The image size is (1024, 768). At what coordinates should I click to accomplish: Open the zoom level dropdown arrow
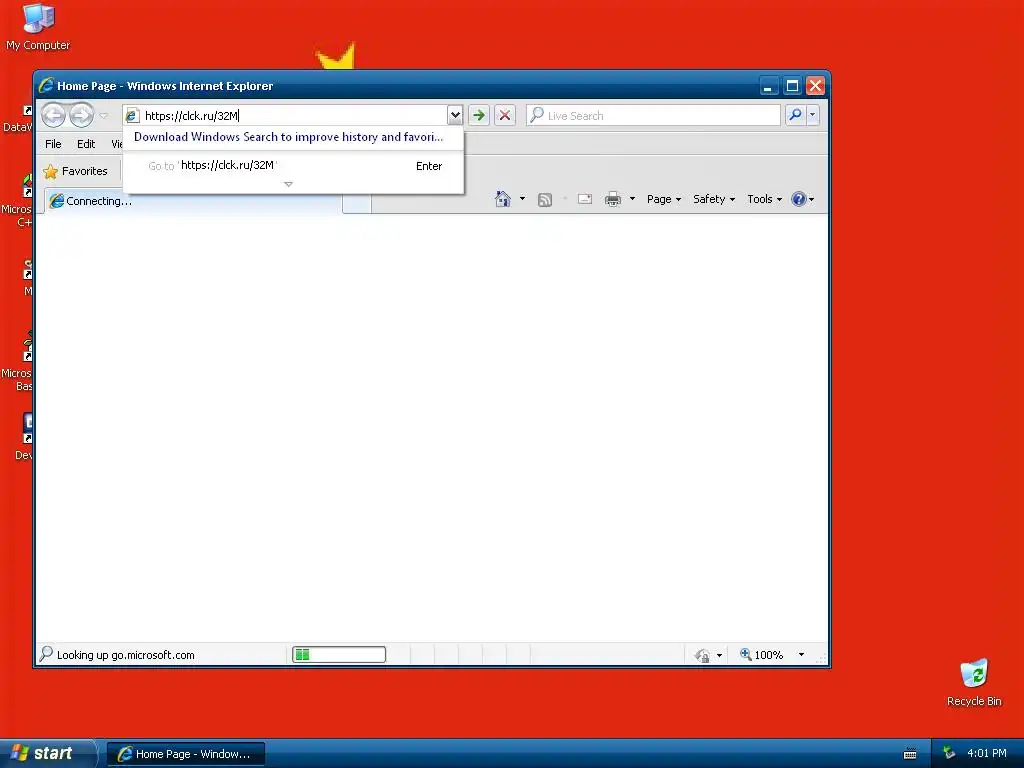[x=801, y=654]
